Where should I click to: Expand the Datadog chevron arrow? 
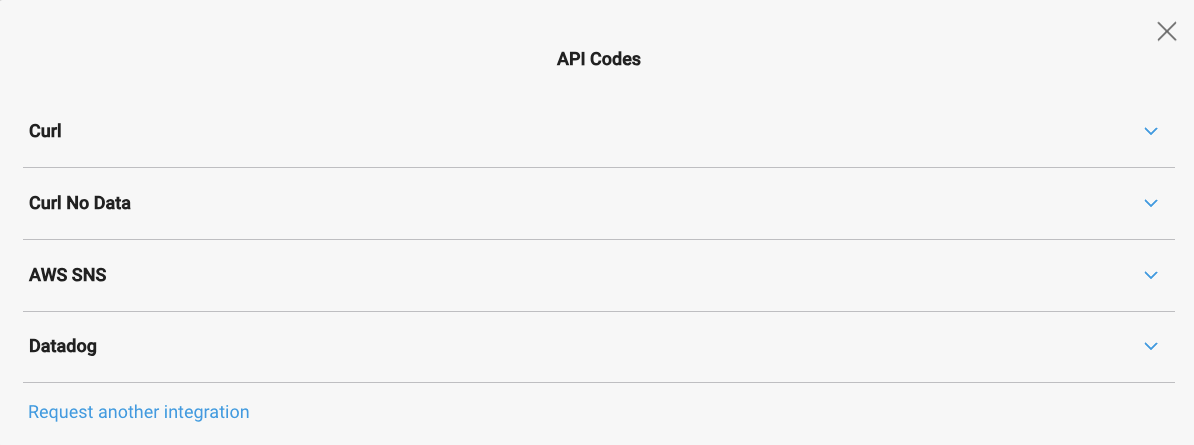(1151, 347)
